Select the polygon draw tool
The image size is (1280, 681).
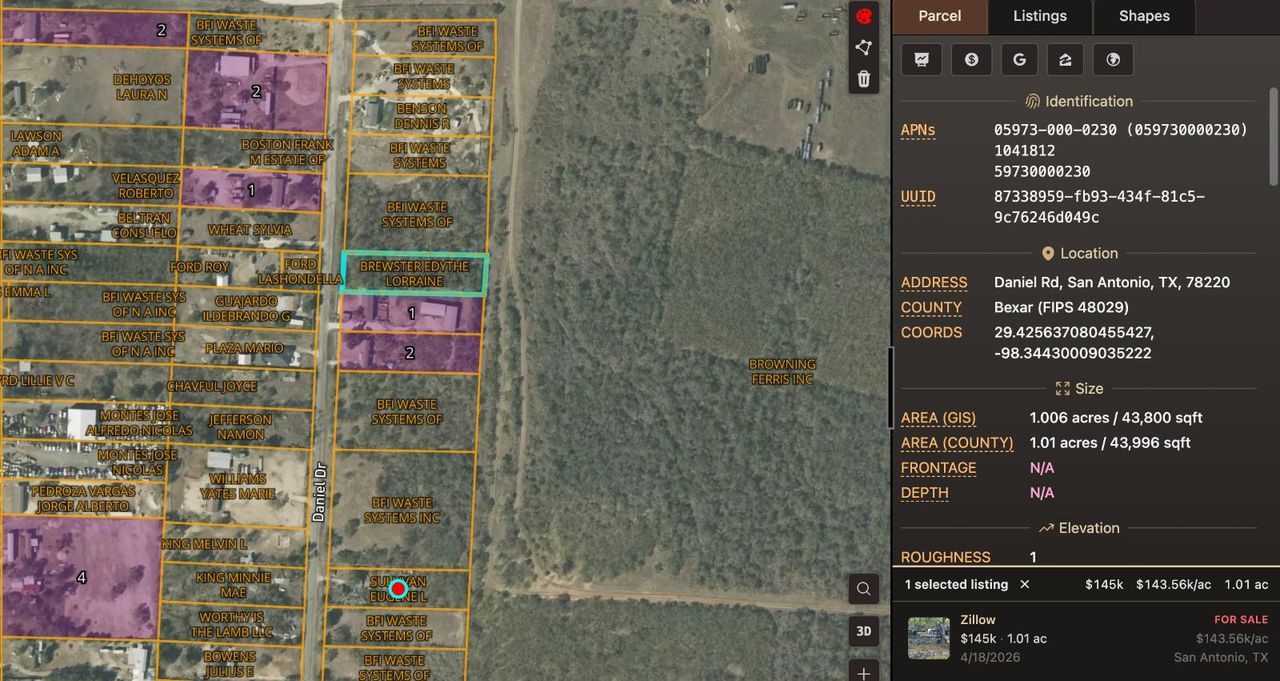click(864, 47)
